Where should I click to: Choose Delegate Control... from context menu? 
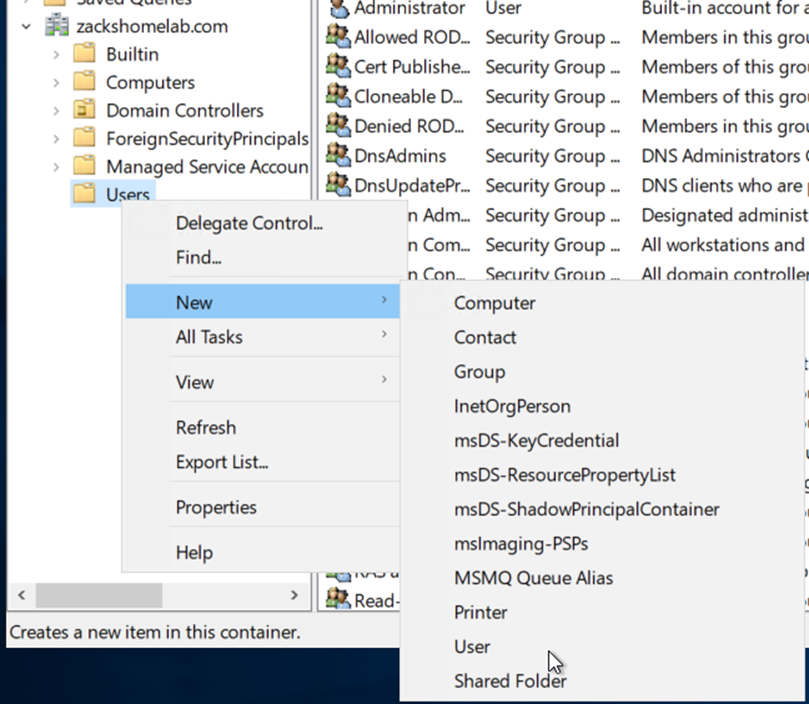[x=263, y=223]
